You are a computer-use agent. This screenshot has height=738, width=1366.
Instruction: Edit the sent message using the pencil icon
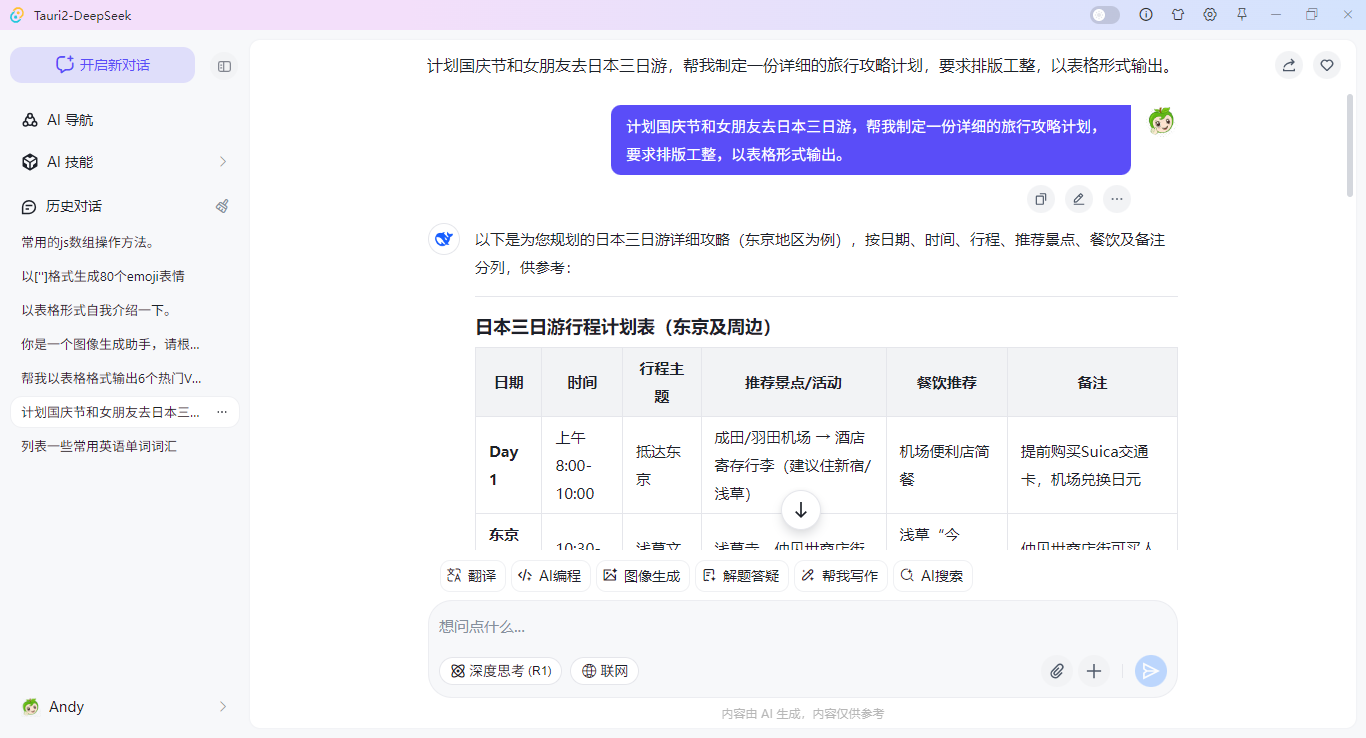pos(1078,199)
